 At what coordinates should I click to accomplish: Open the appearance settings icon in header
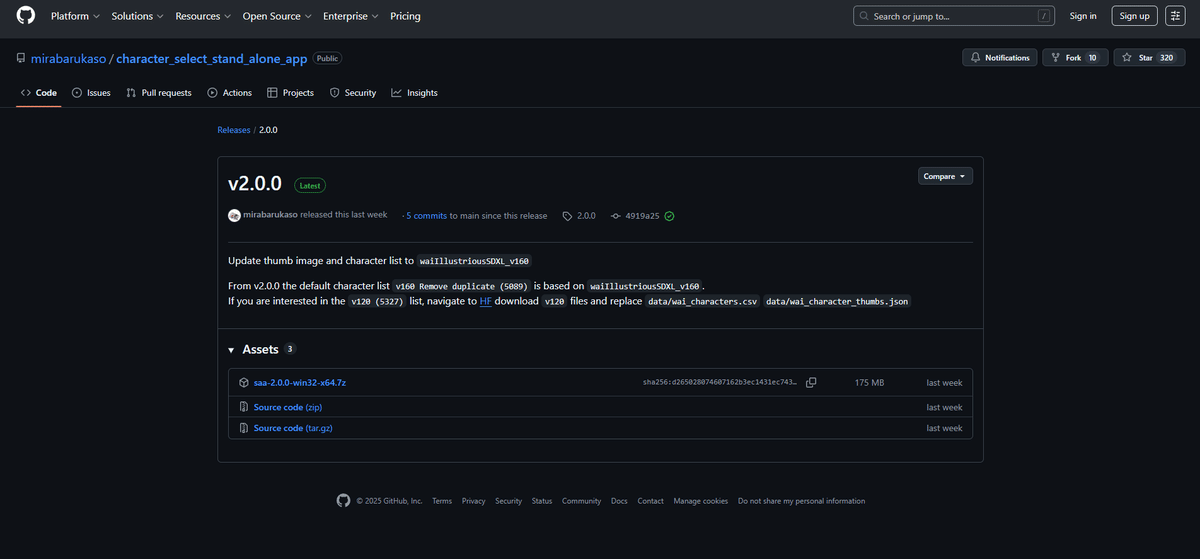pyautogui.click(x=1175, y=16)
